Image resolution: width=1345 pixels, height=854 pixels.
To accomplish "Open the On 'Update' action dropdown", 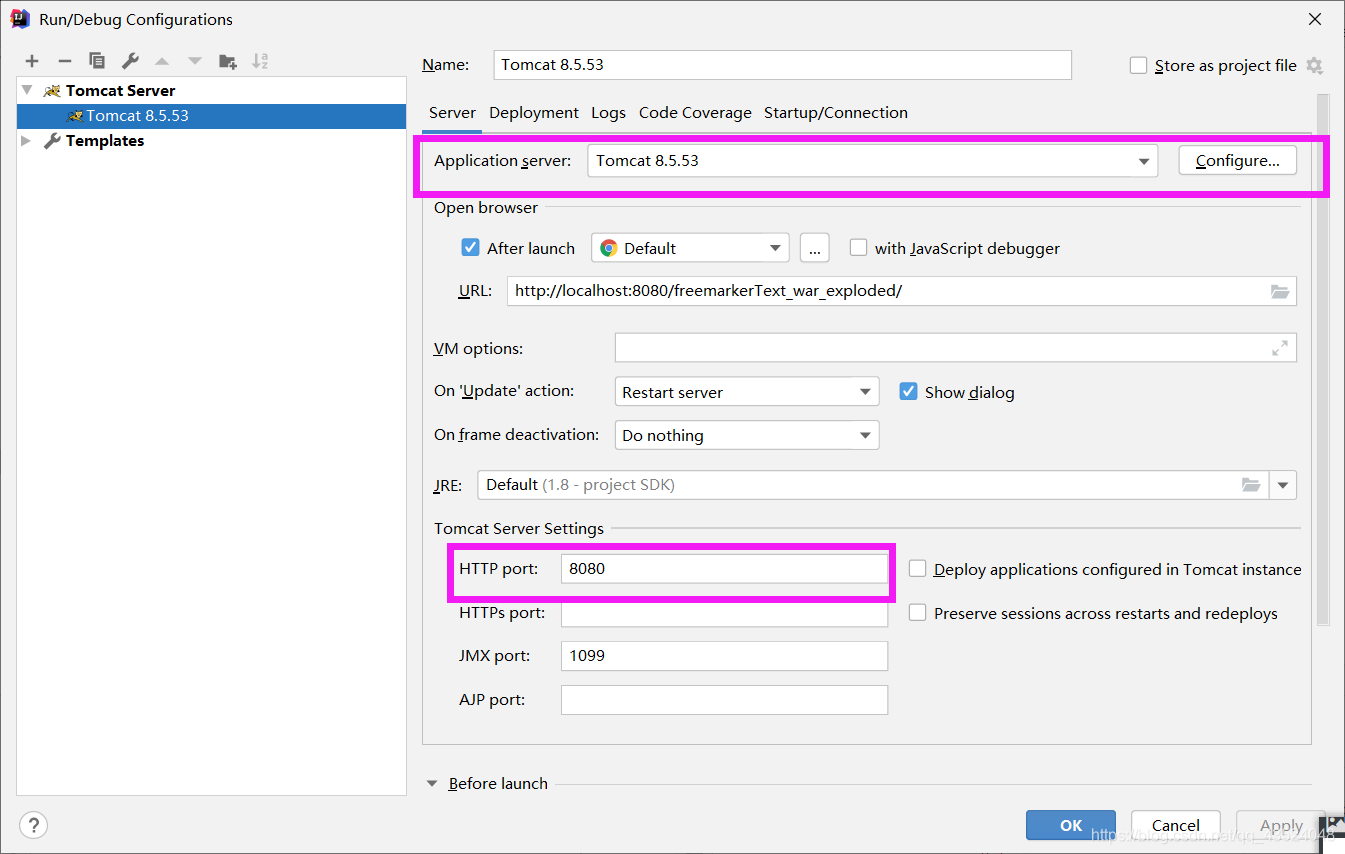I will (747, 392).
